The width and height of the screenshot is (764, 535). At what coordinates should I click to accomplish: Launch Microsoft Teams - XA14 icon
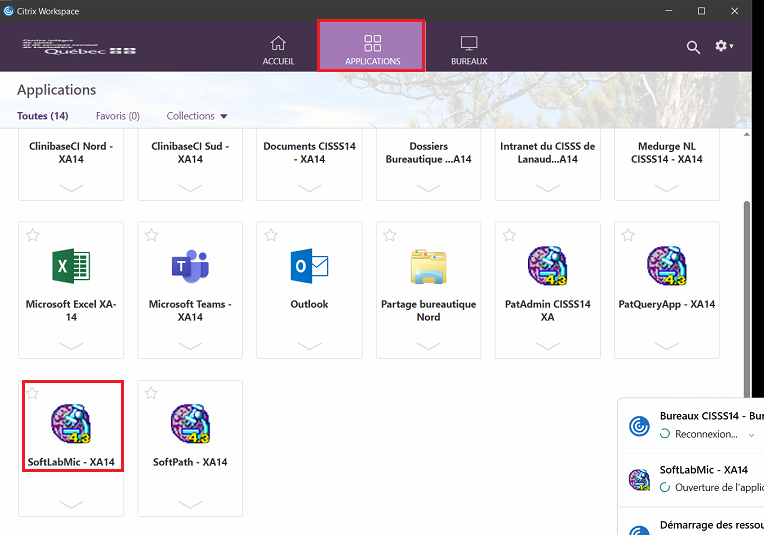(x=190, y=266)
